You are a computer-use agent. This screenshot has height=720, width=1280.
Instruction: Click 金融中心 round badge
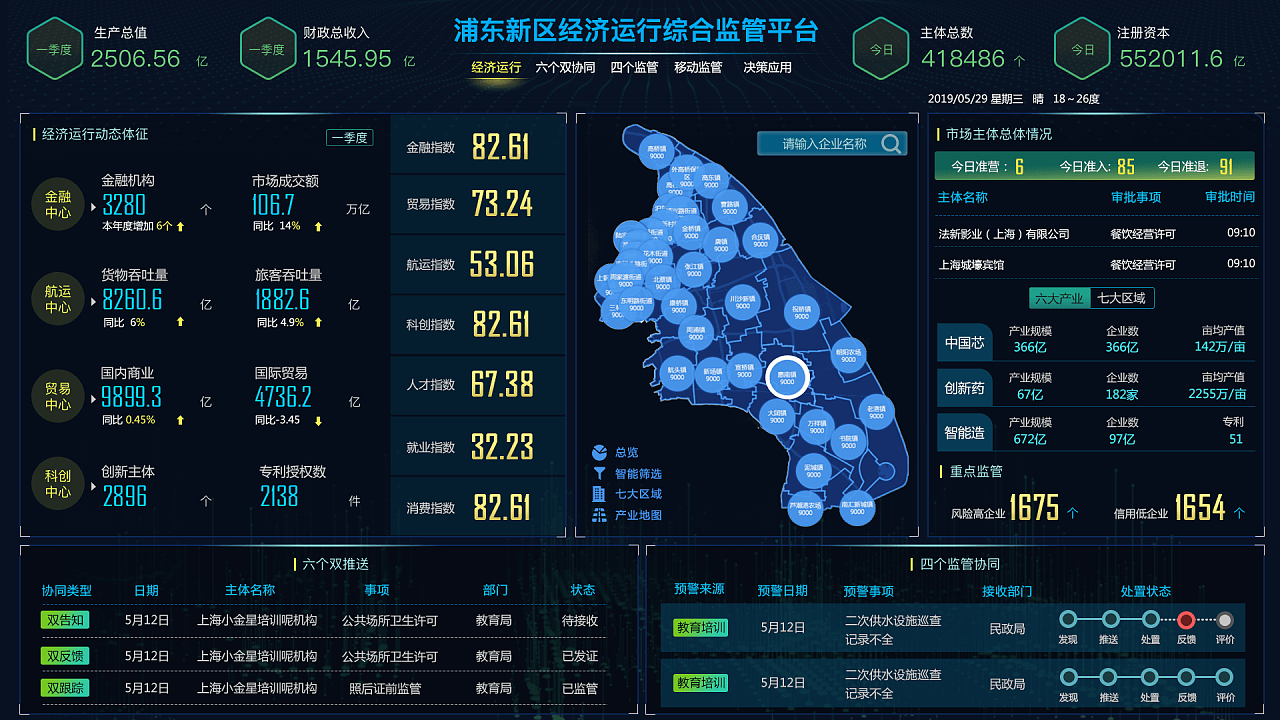coord(58,205)
